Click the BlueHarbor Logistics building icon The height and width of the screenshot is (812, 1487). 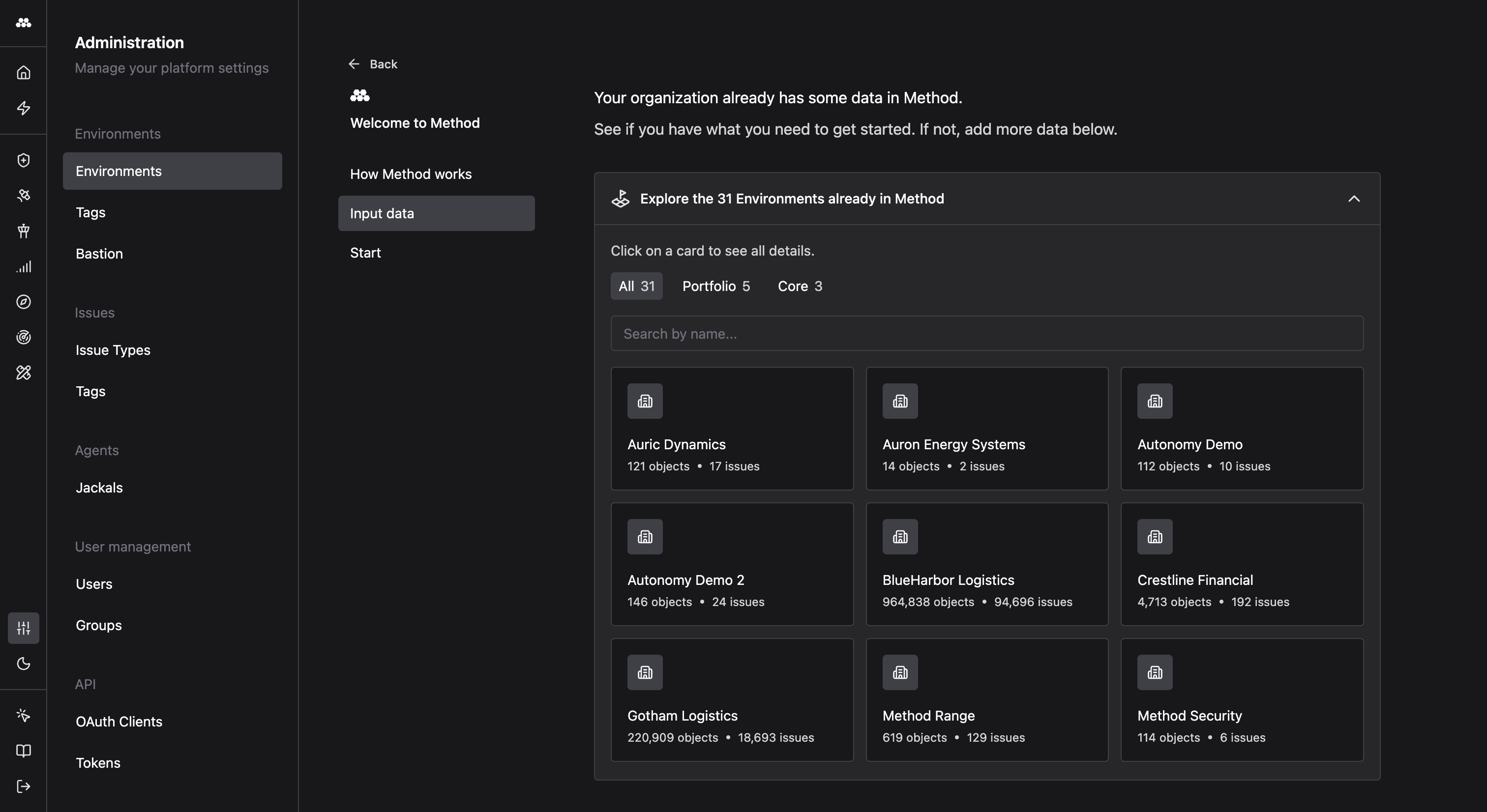pyautogui.click(x=900, y=537)
